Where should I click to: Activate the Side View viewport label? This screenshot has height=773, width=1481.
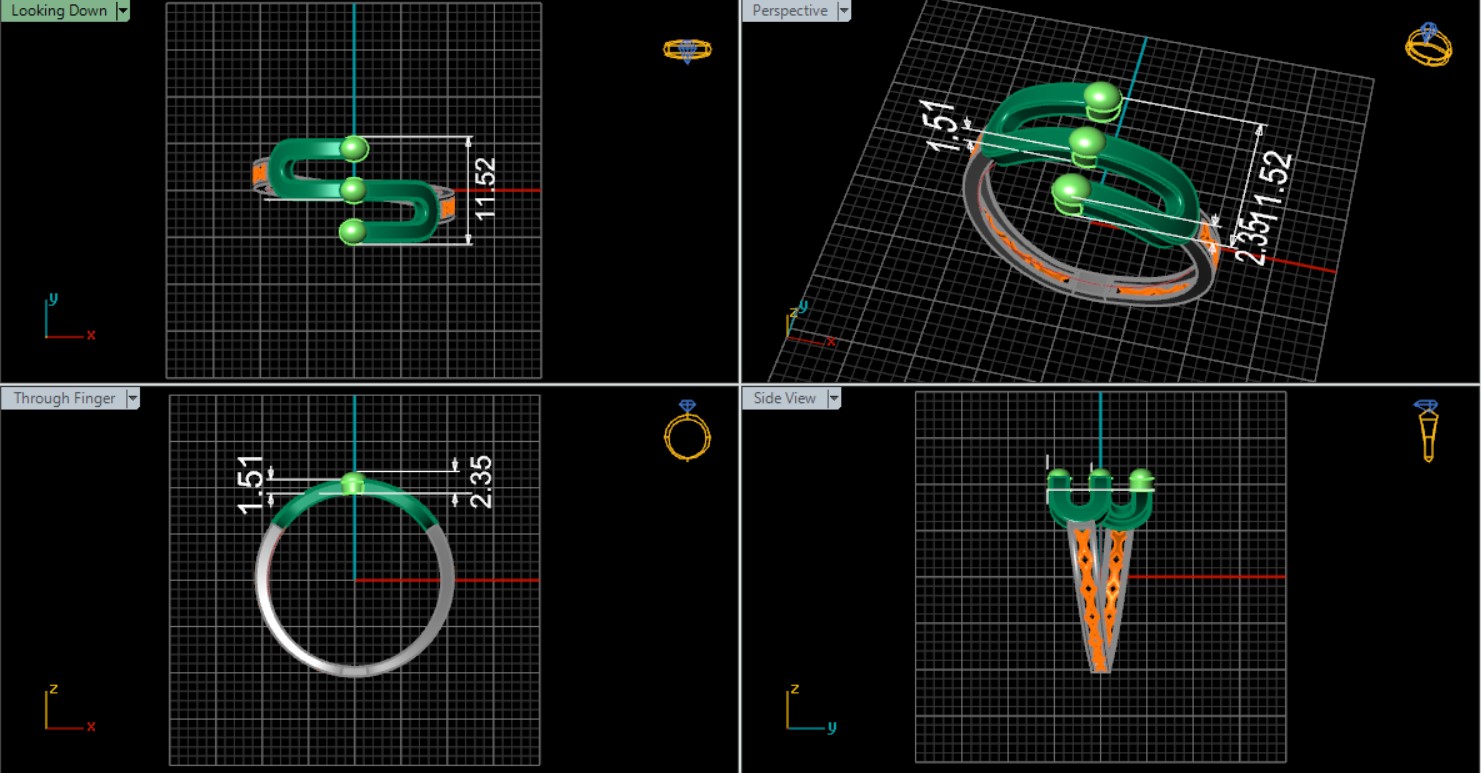coord(784,399)
